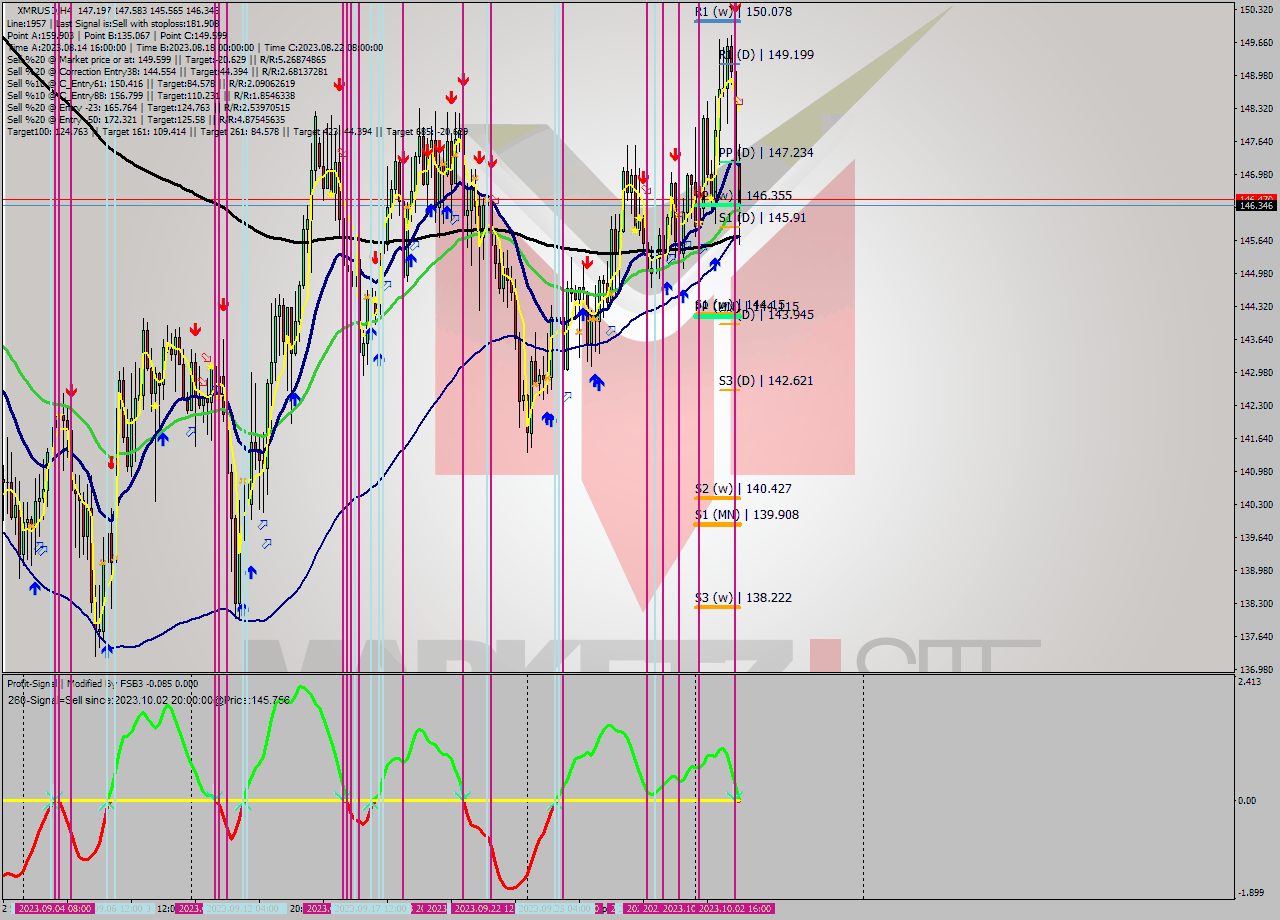Click the 150.320 price axis value
The width and height of the screenshot is (1280, 920).
[x=1255, y=9]
